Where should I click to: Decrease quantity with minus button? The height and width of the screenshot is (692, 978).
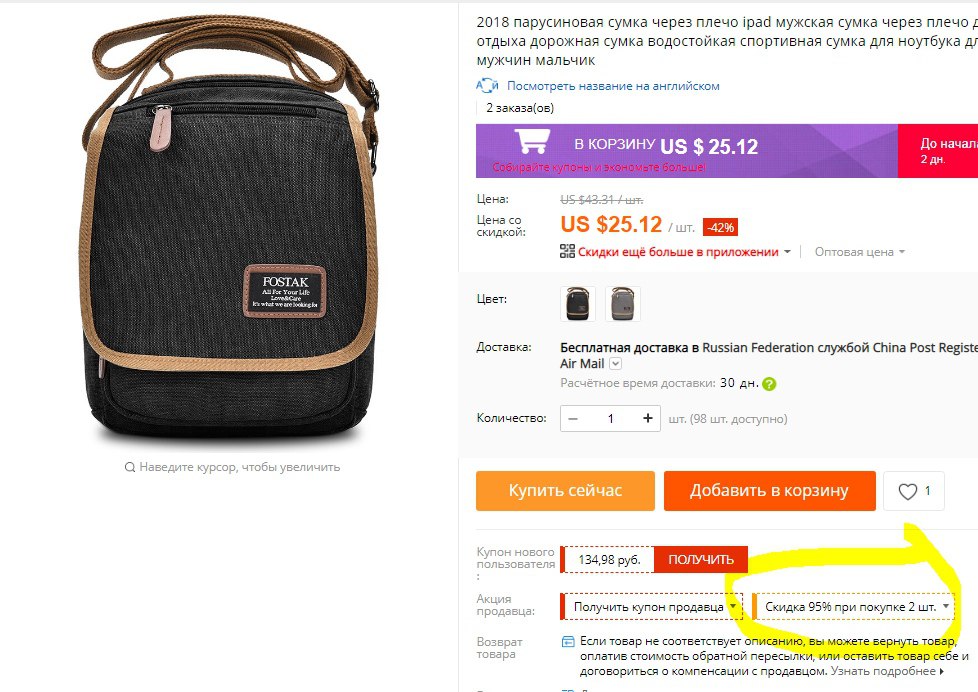(x=573, y=418)
